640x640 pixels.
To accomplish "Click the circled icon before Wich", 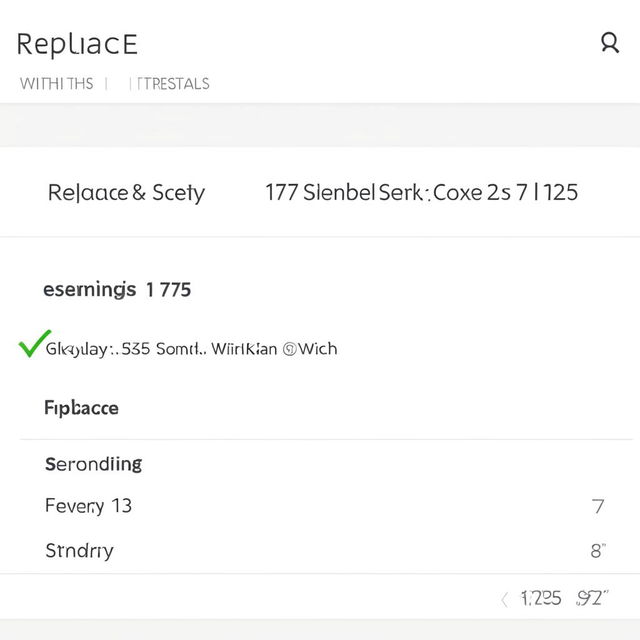I will point(289,349).
